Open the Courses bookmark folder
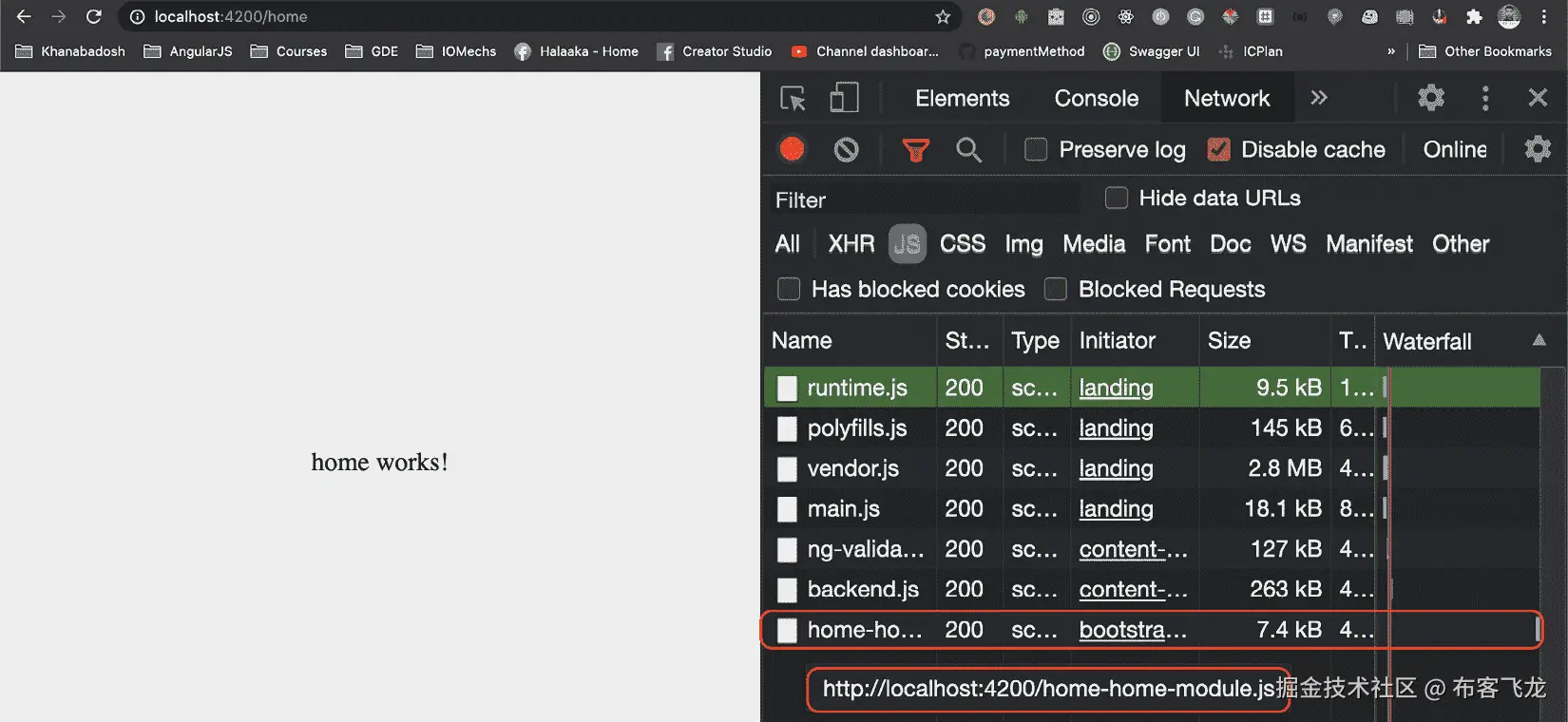The image size is (1568, 722). [x=289, y=51]
